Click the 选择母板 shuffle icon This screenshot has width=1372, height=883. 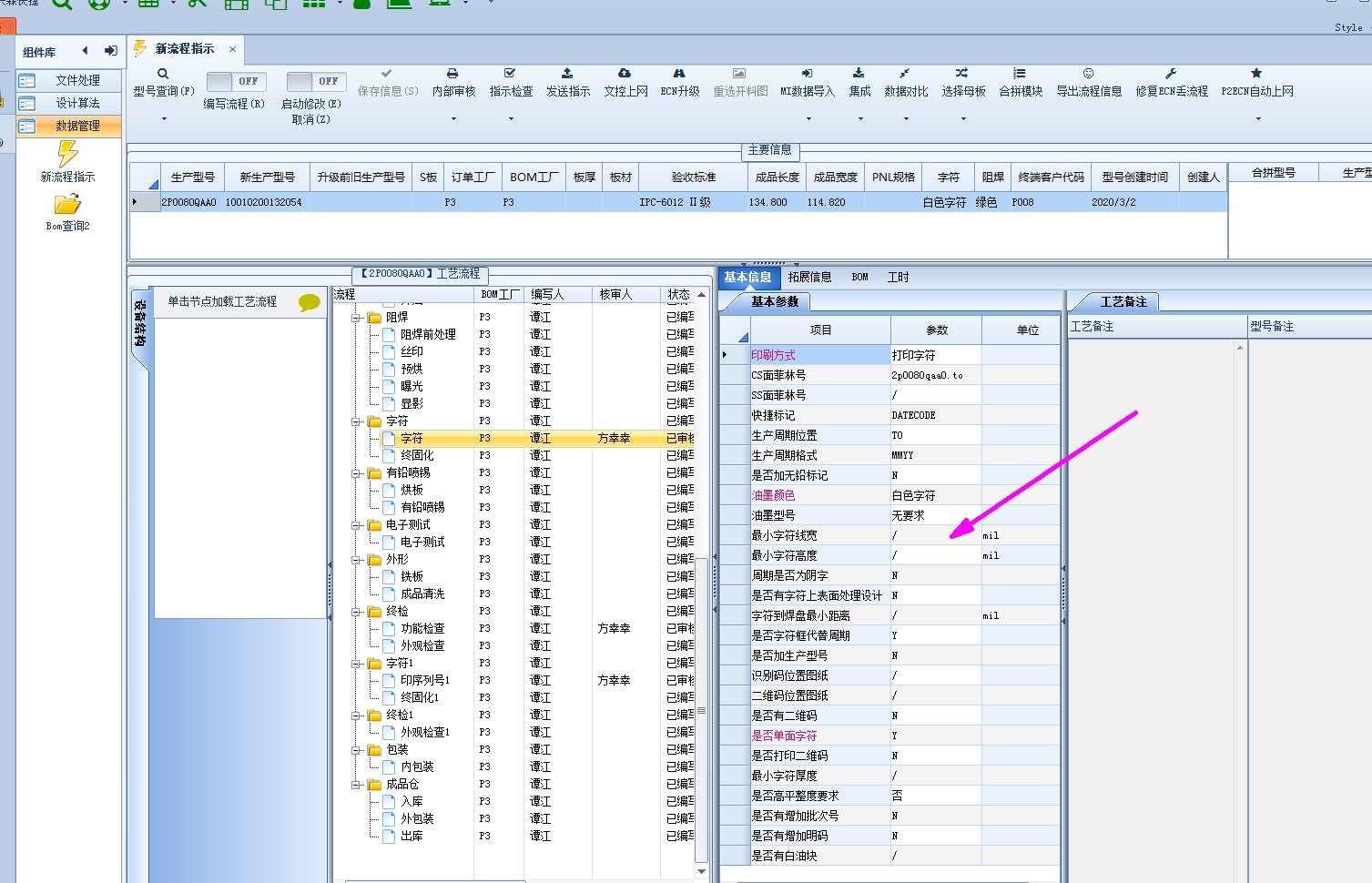tap(962, 73)
